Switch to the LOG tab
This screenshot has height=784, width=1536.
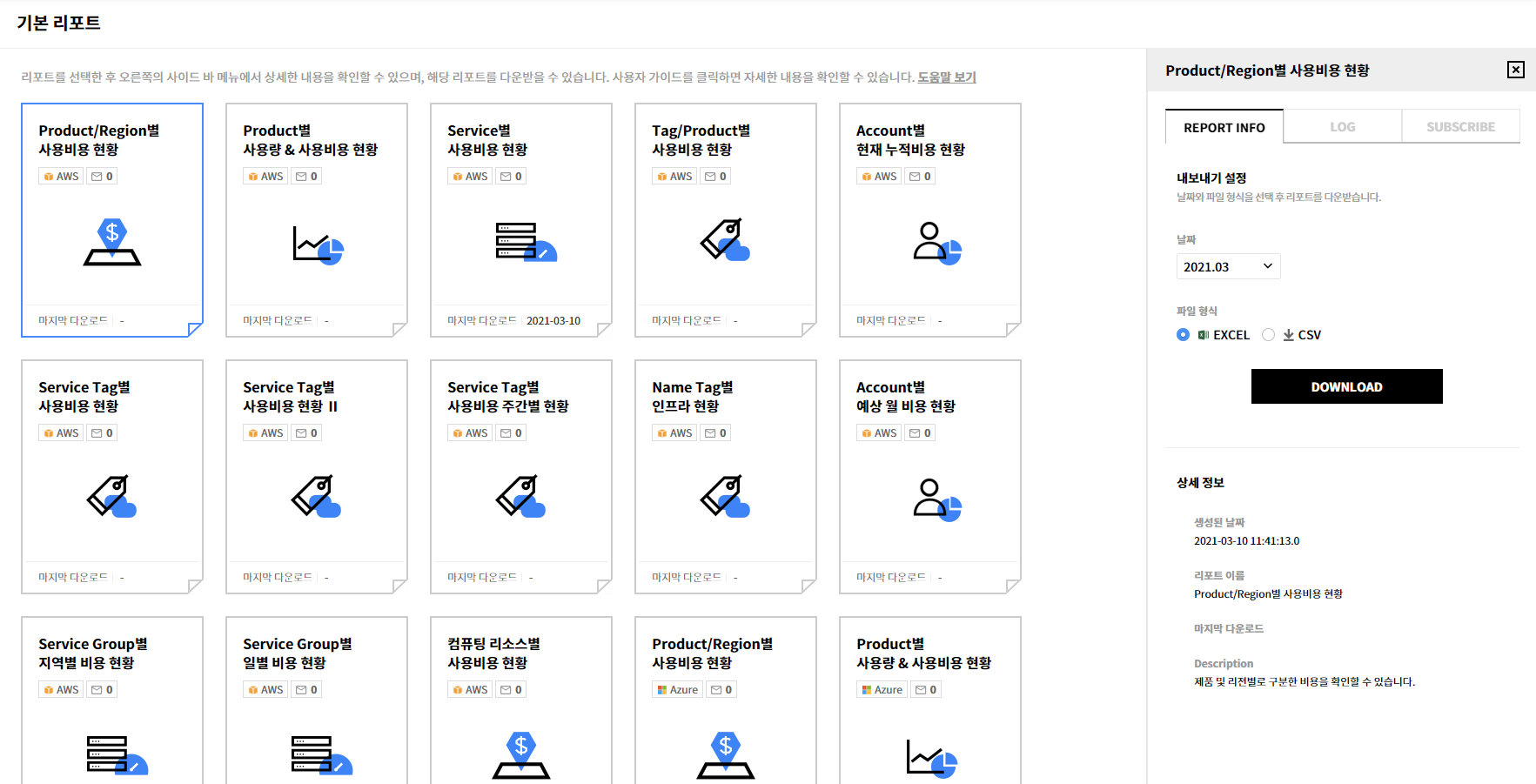(1342, 127)
